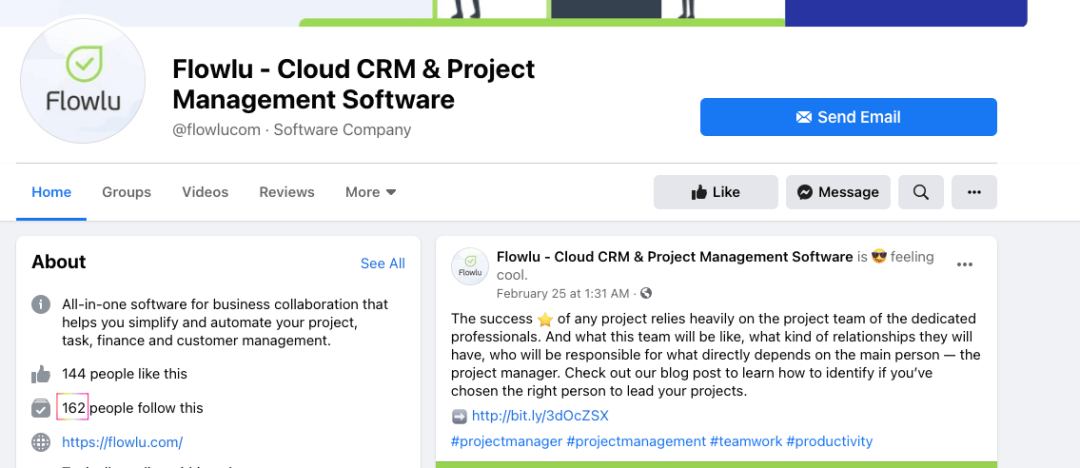The height and width of the screenshot is (468, 1080).
Task: Open the Flowlu page profile picture
Action: click(x=83, y=81)
